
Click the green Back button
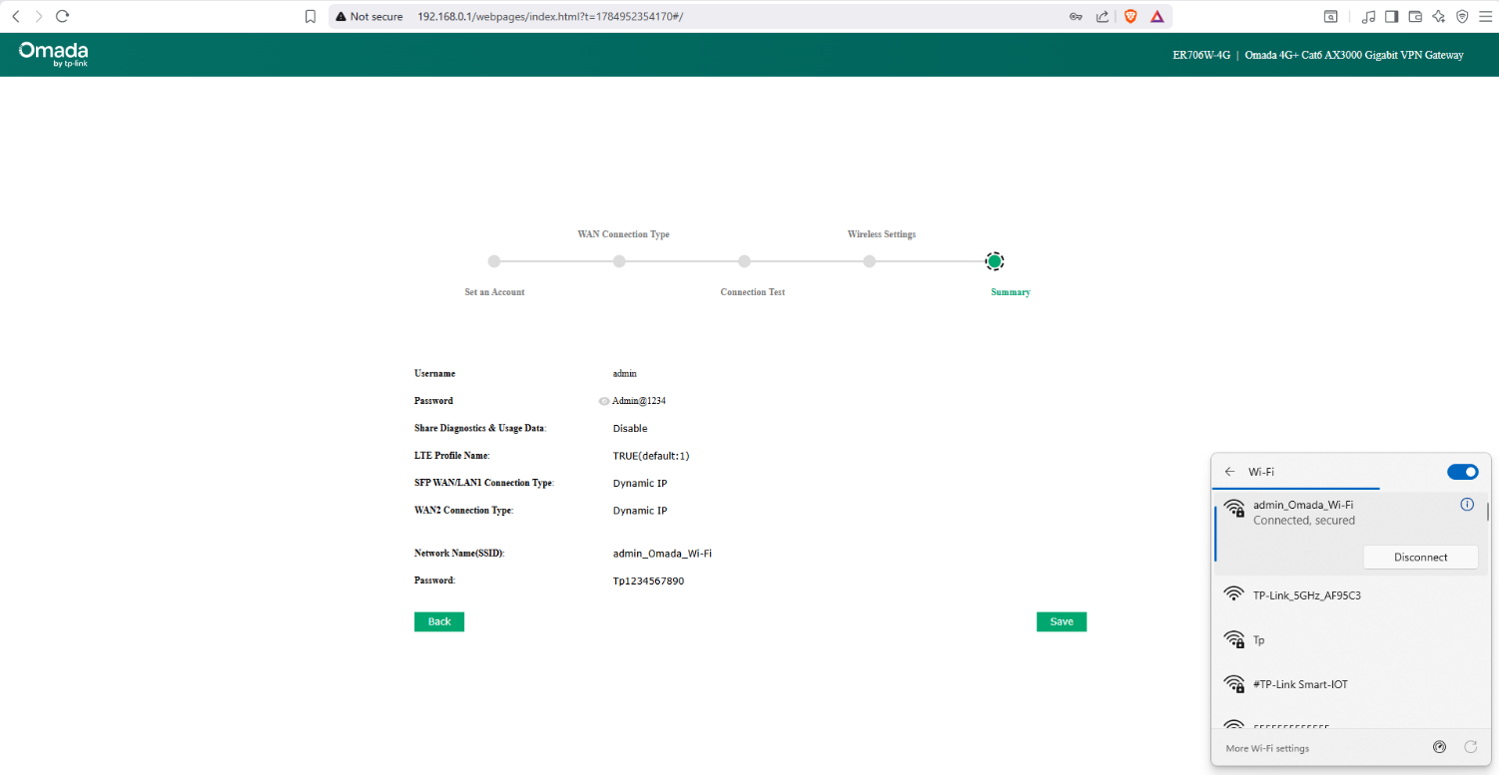pos(439,622)
